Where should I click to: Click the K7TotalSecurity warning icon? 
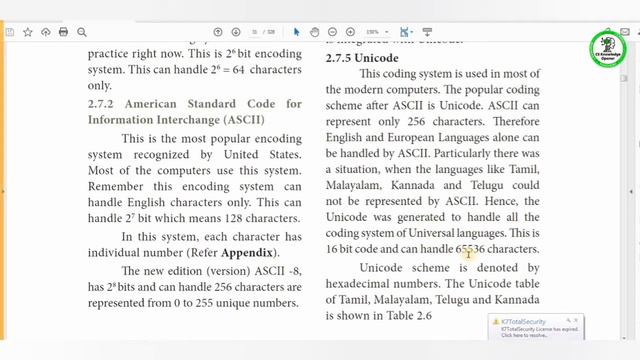pos(496,322)
